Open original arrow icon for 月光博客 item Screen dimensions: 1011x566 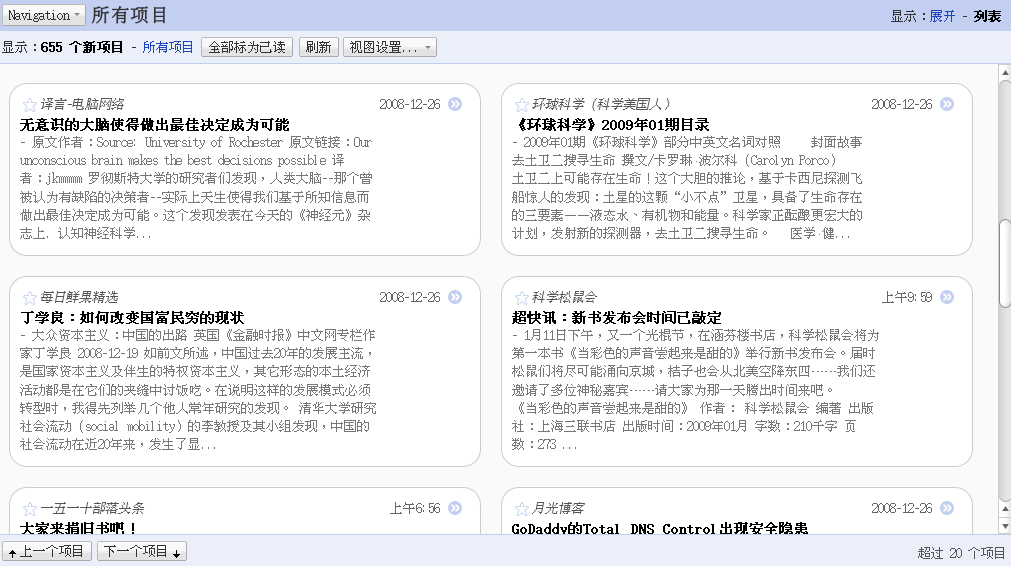(947, 508)
